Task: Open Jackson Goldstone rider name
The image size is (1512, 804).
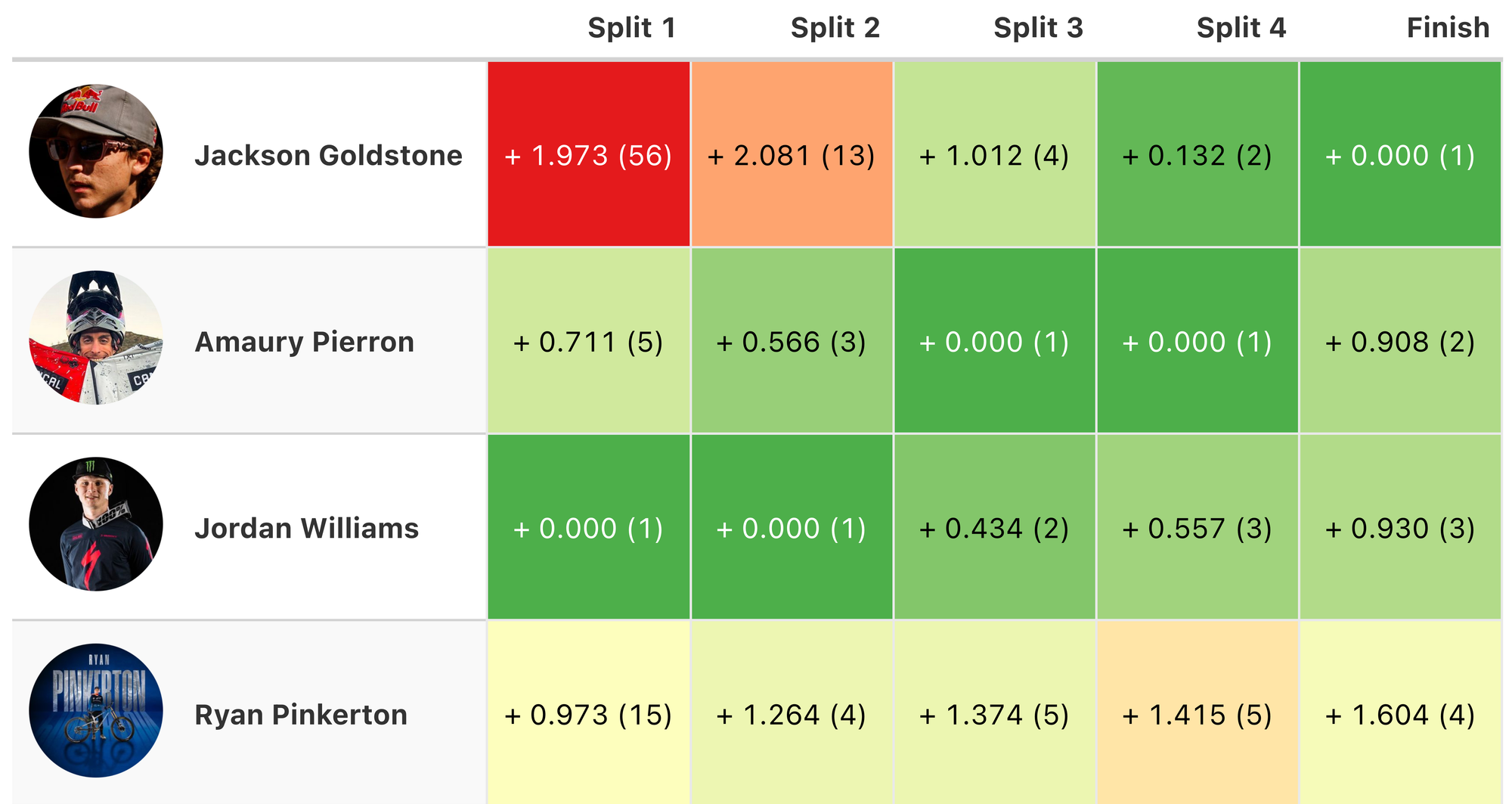Action: click(328, 156)
